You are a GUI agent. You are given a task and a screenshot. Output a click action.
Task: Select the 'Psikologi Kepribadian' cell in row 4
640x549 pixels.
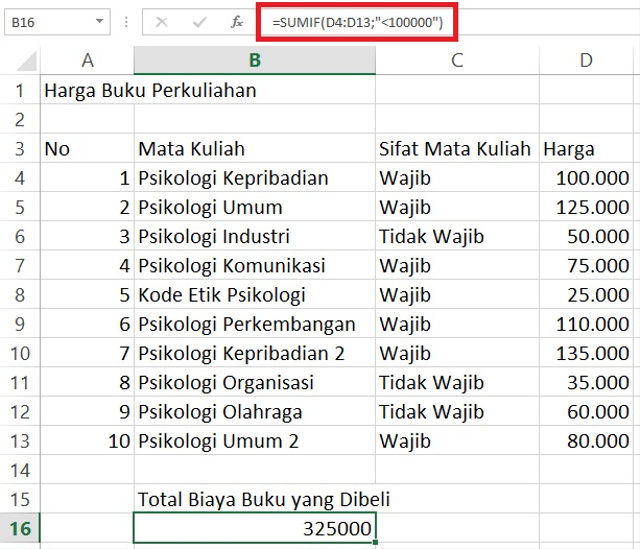click(255, 178)
